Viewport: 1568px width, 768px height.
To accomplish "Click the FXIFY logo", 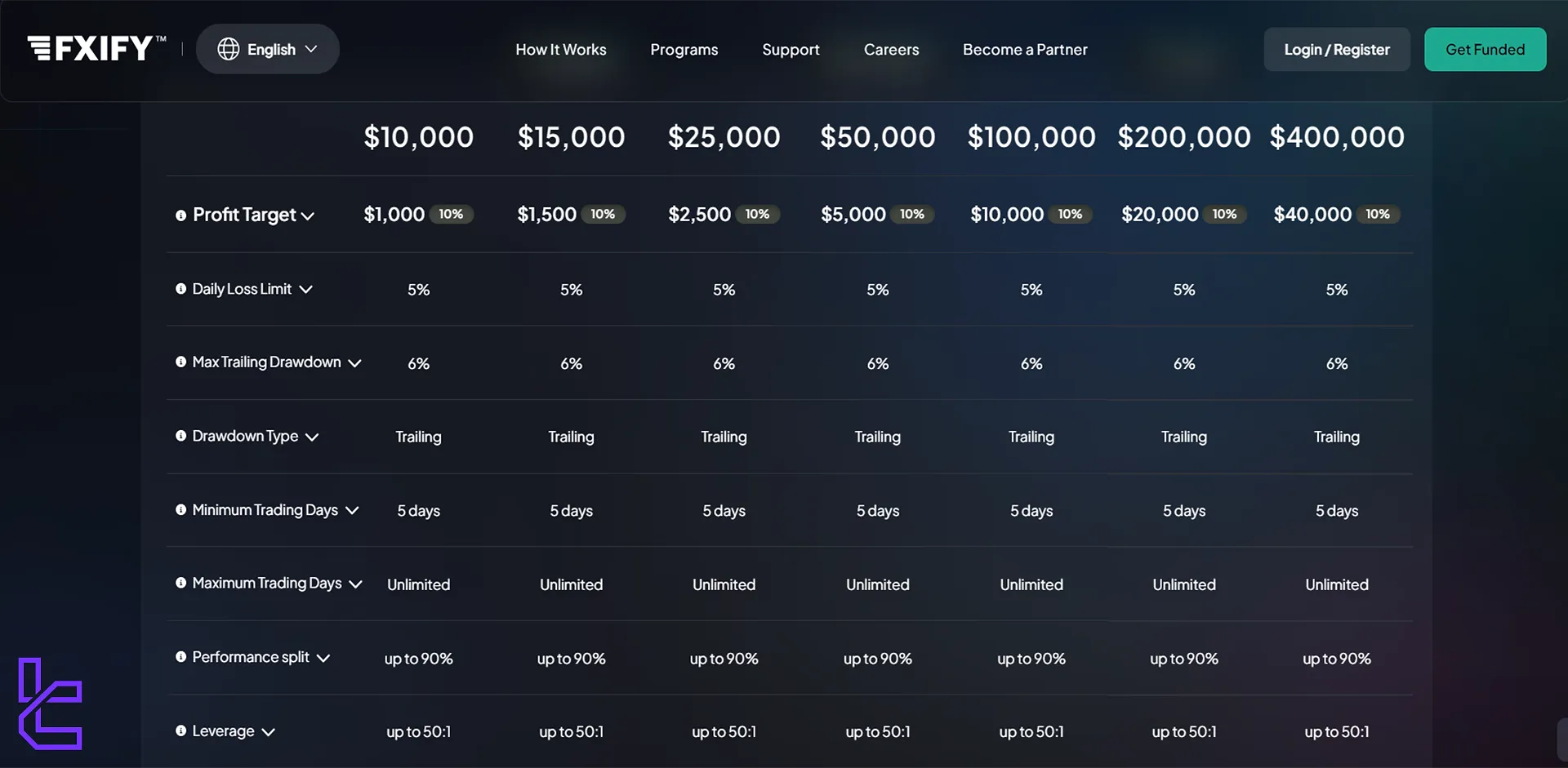I will point(96,48).
